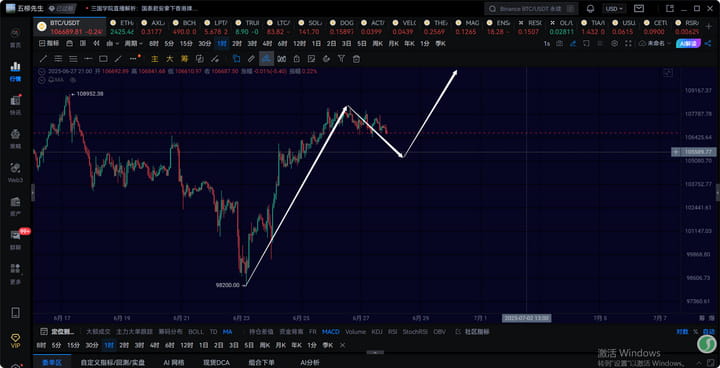Expand the 周期 period dropdown
Screen dimensions: 720x368
[x=134, y=43]
